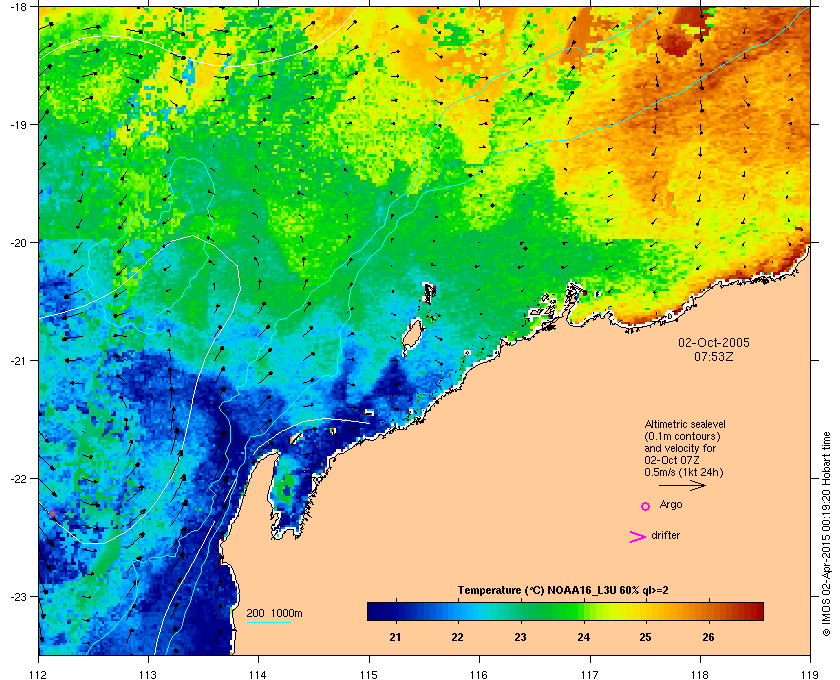This screenshot has width=840, height=680.
Task: Click longitude axis label 113
Action: (x=148, y=675)
